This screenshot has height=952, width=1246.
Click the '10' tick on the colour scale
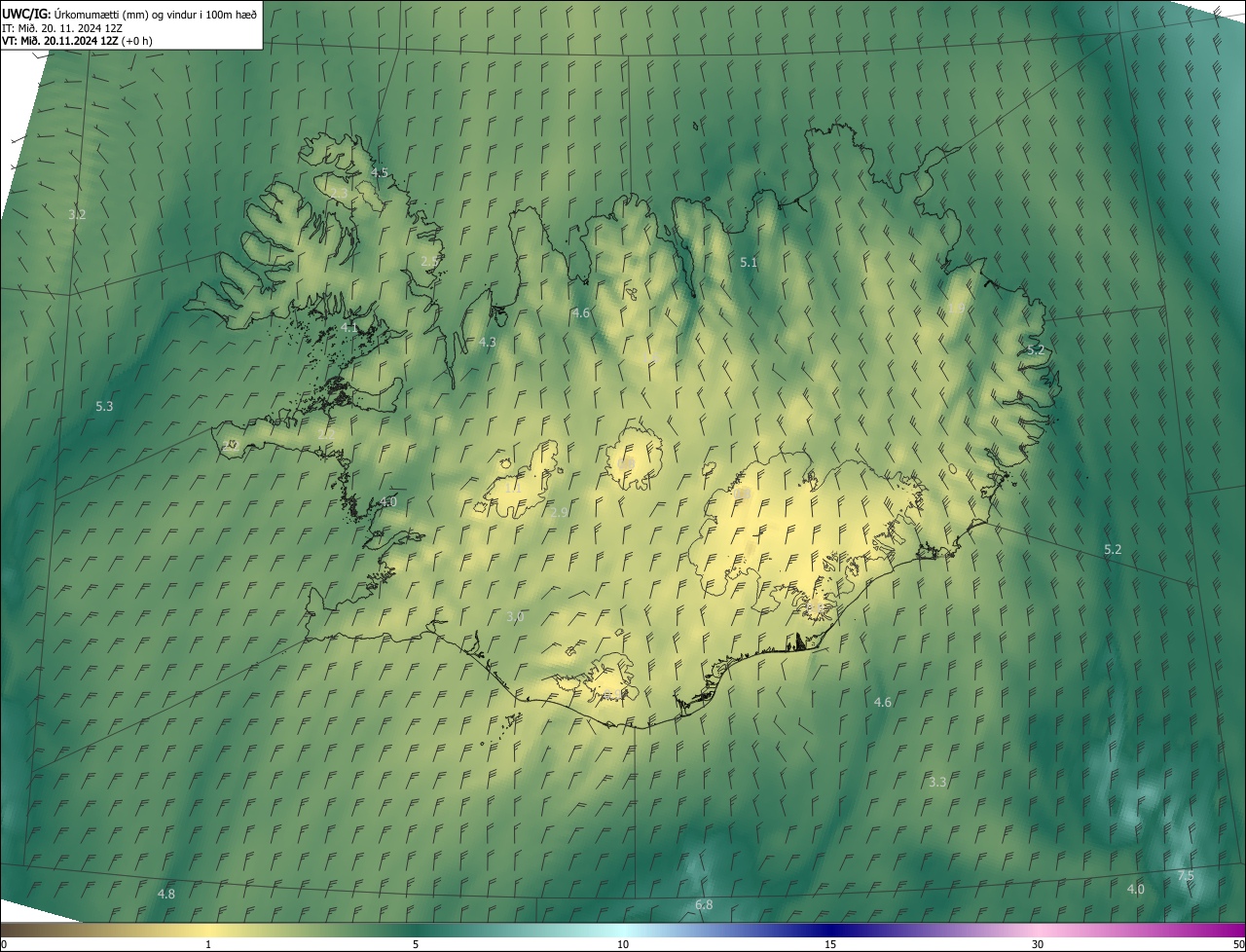click(623, 944)
